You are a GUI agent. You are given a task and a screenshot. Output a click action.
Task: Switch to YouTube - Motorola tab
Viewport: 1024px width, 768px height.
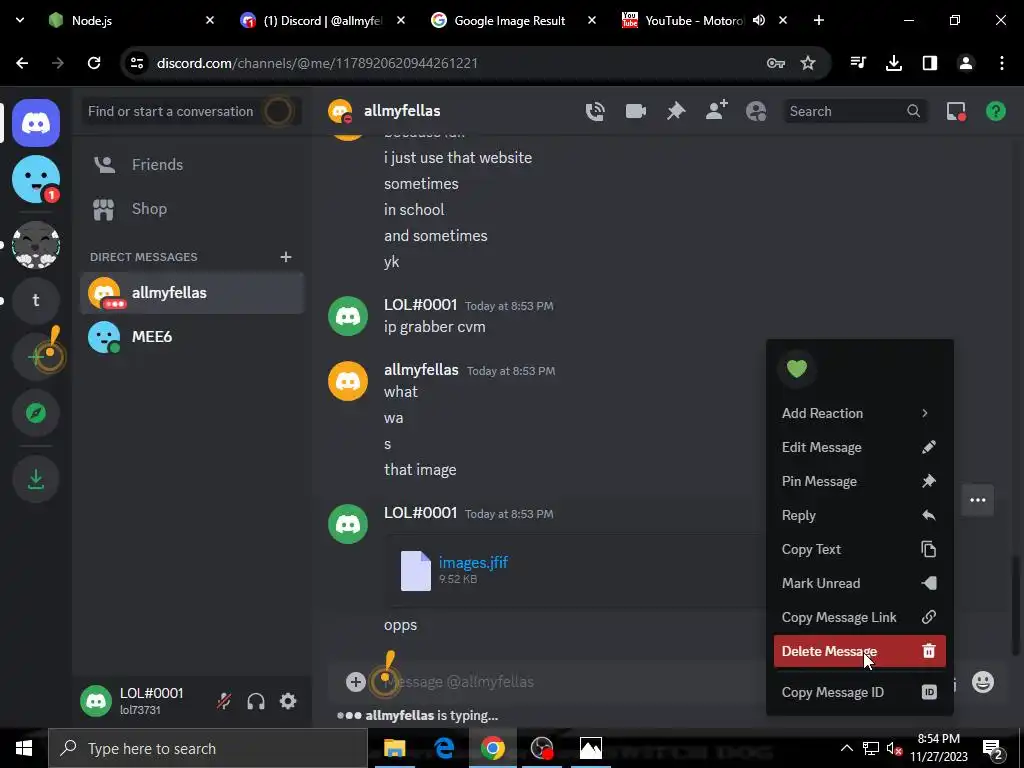click(705, 20)
